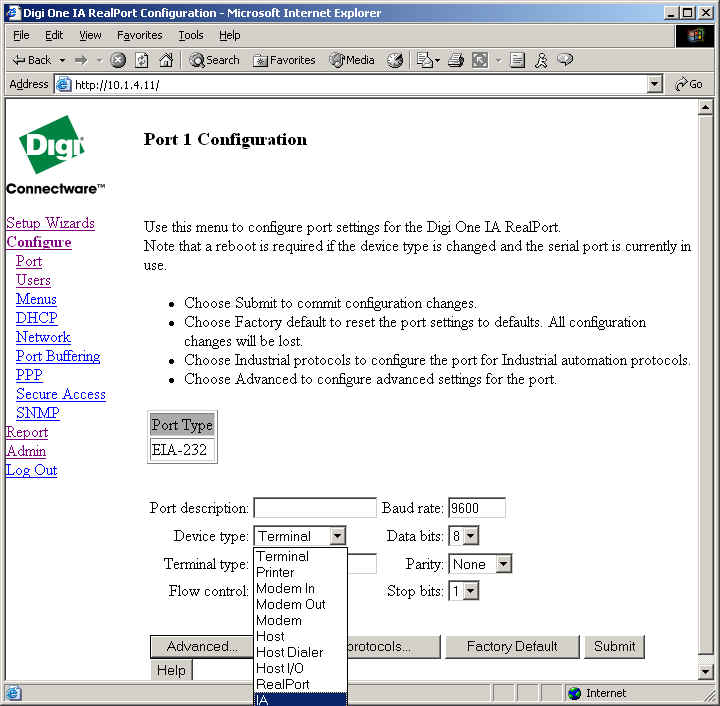
Task: Click the Print toolbar icon
Action: tap(456, 60)
